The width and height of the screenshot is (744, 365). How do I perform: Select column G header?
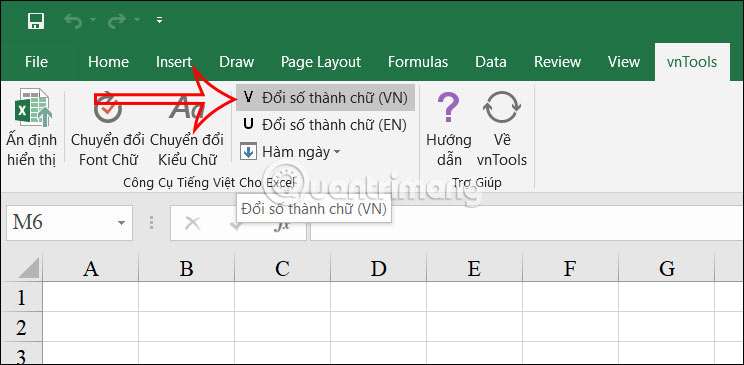tap(667, 269)
